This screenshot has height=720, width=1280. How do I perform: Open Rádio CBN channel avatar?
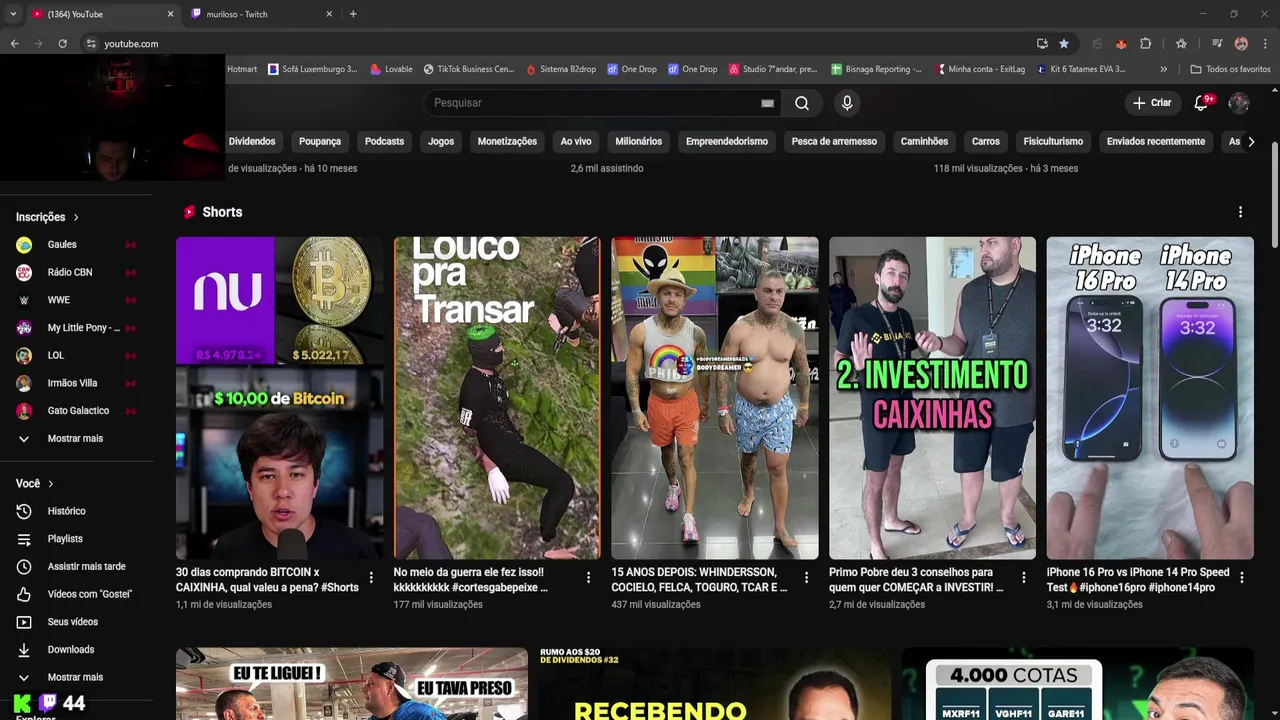point(24,272)
